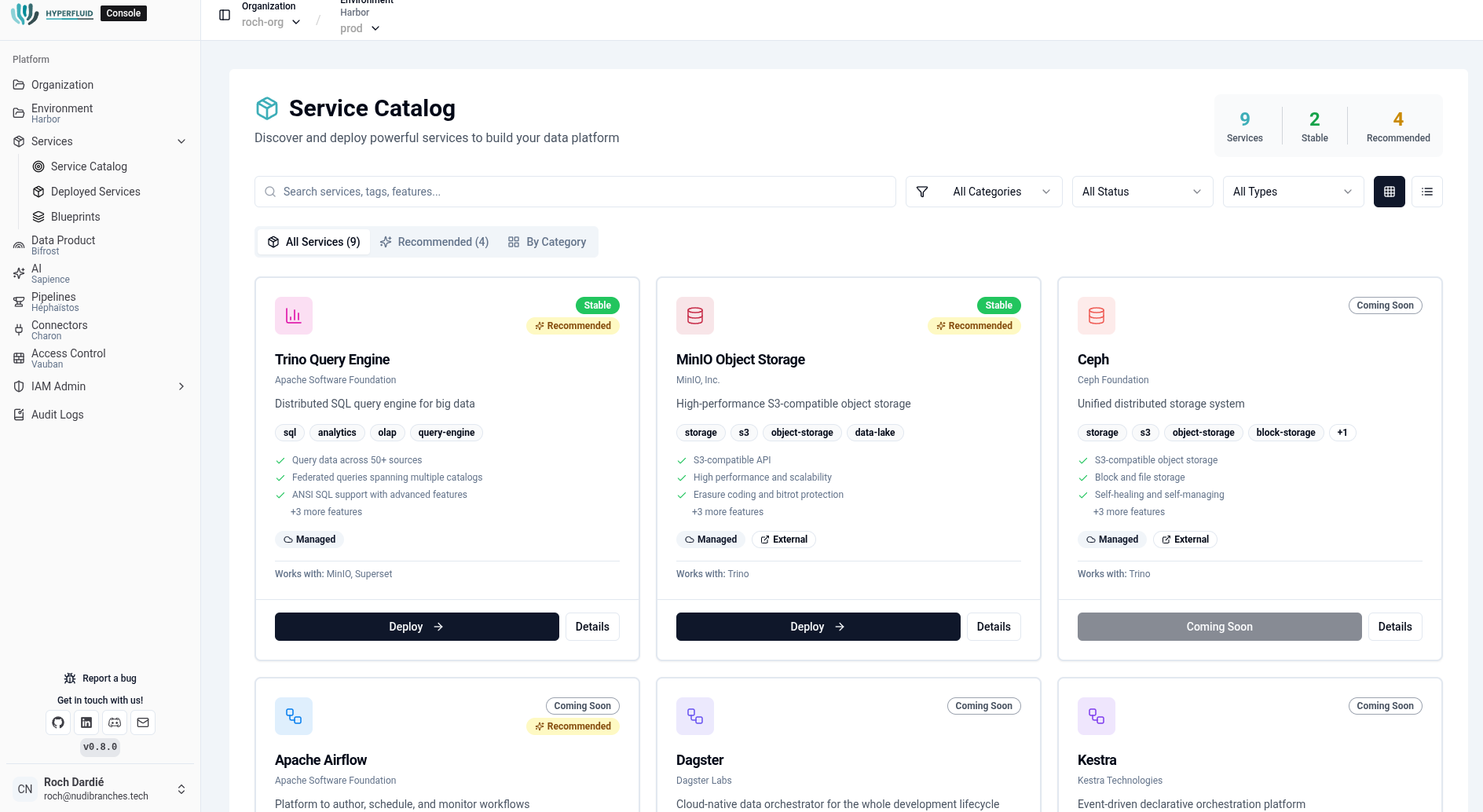Select Pipelines Héphaïstos in sidebar

[18, 302]
